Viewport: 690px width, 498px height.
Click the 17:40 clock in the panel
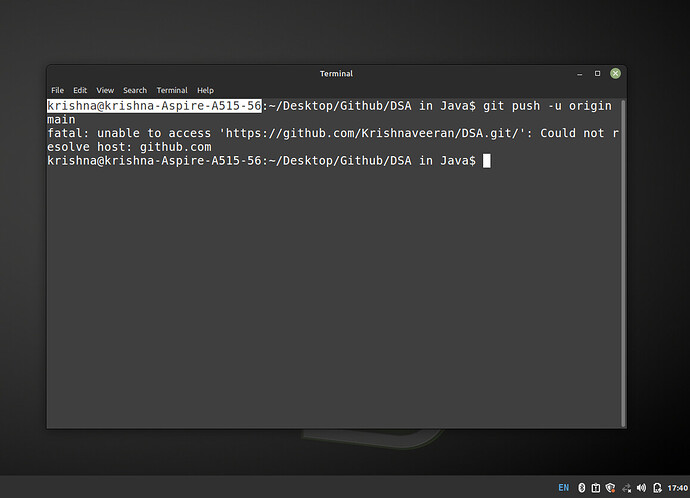click(677, 487)
